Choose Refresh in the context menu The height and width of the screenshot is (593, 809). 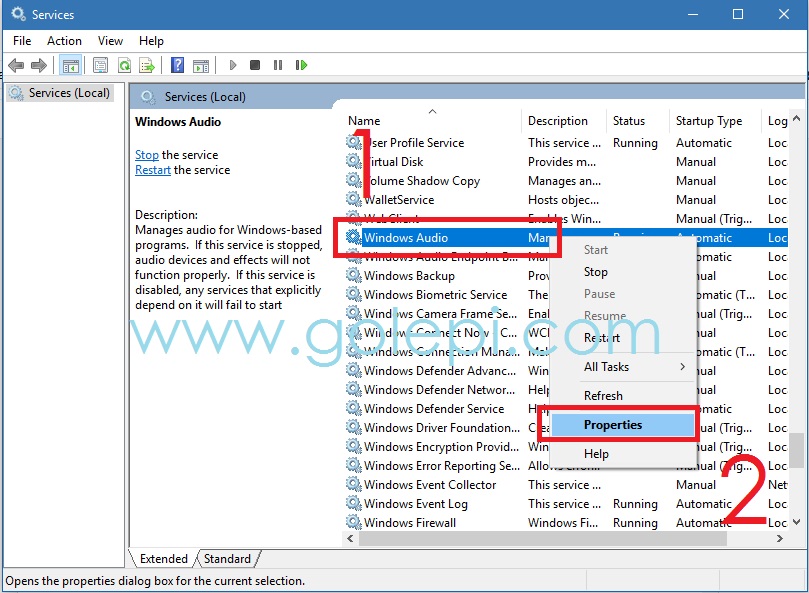tap(623, 395)
